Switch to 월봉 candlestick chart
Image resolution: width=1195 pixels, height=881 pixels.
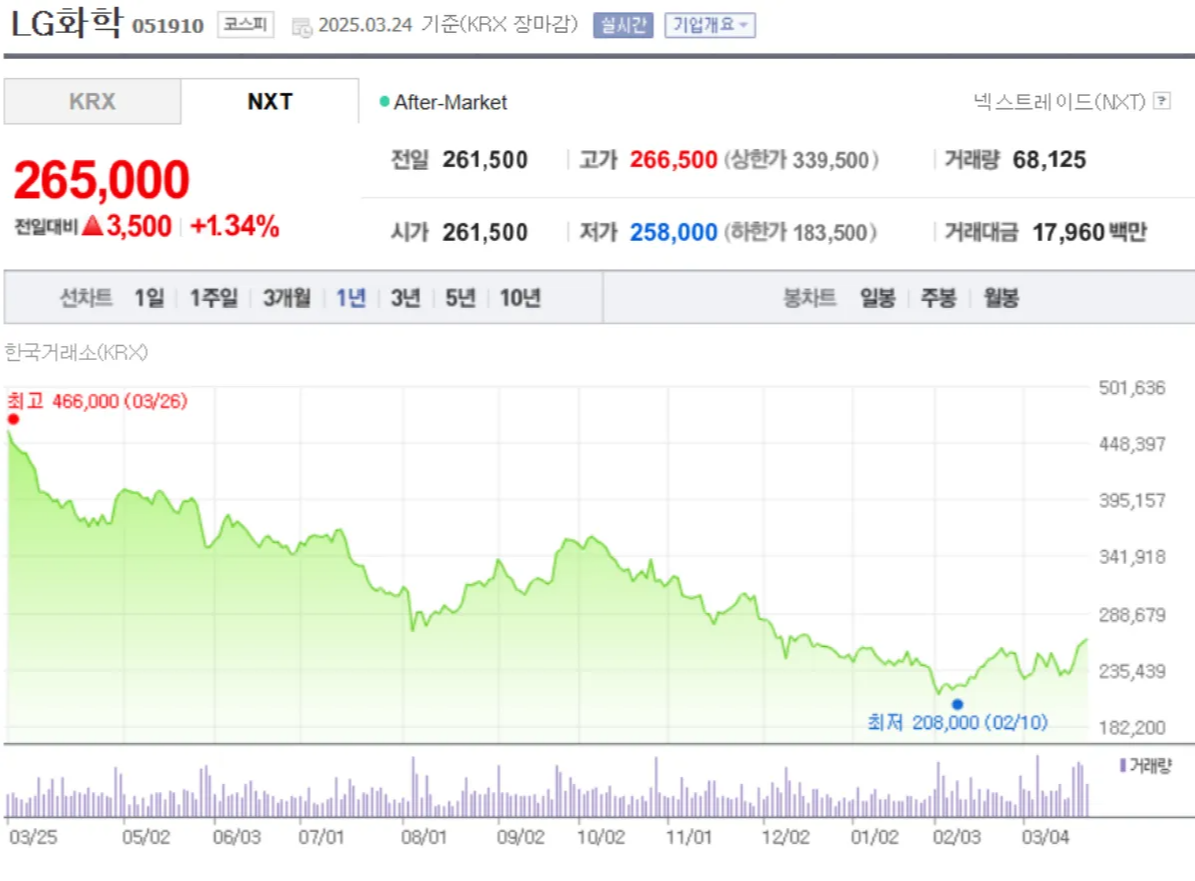click(x=1001, y=297)
